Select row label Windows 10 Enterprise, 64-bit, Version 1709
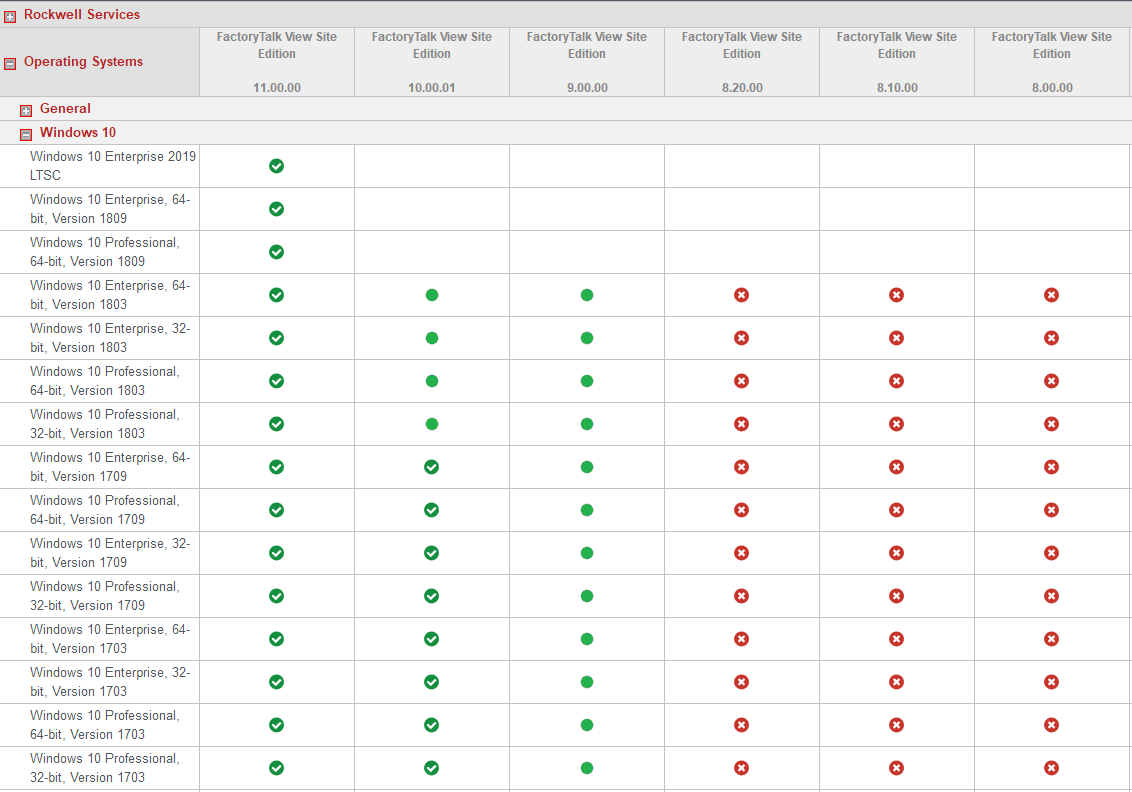This screenshot has height=792, width=1132. coord(110,467)
